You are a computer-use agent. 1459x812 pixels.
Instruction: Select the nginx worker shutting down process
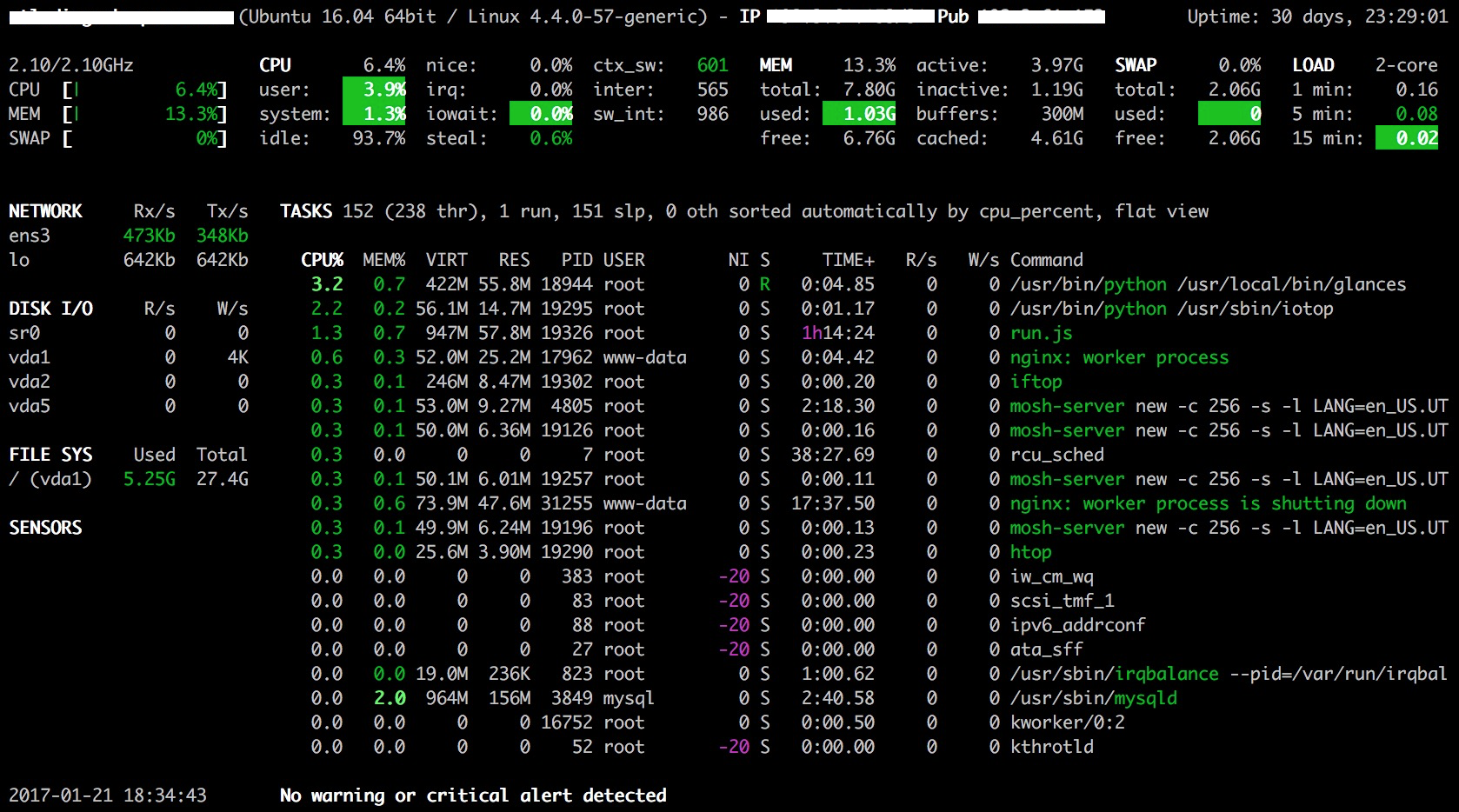click(x=1207, y=503)
